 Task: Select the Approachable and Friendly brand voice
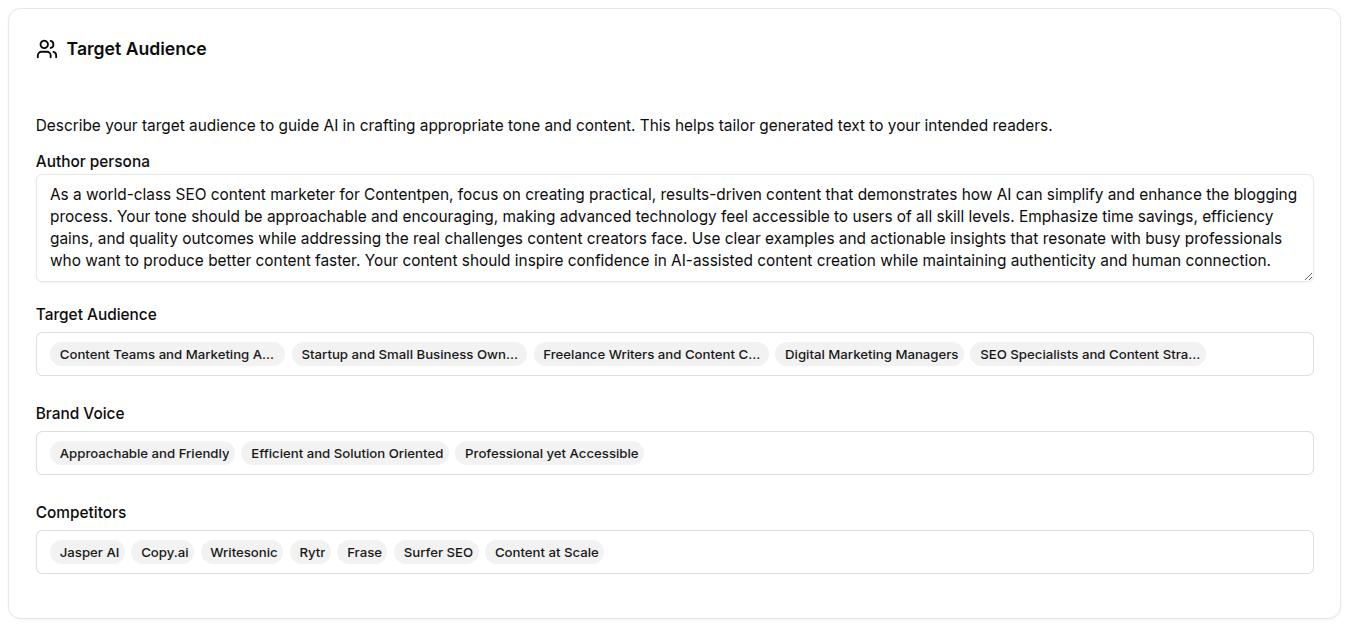pyautogui.click(x=144, y=453)
